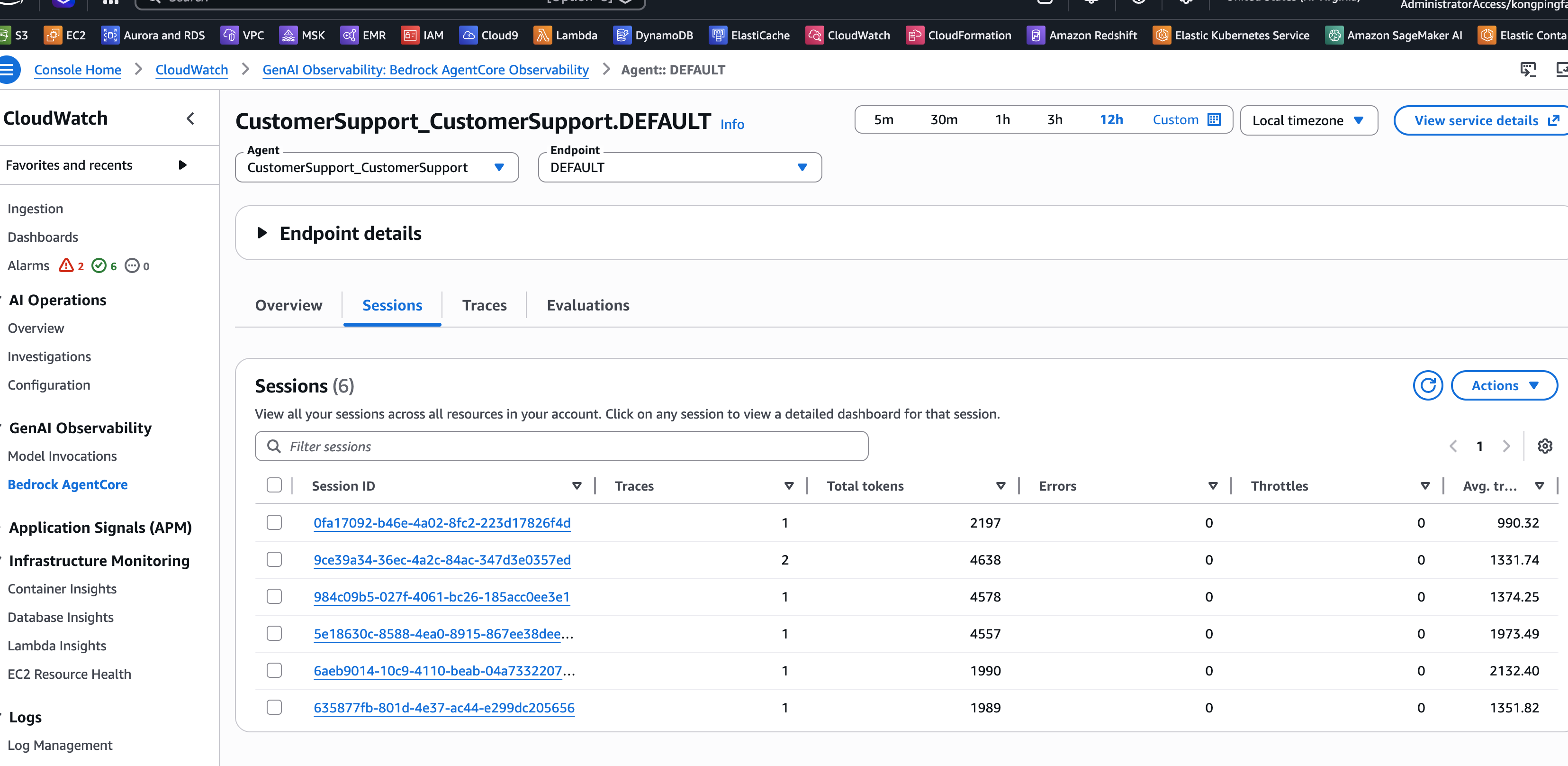Open the DynamoDB bookmark icon

[x=622, y=36]
